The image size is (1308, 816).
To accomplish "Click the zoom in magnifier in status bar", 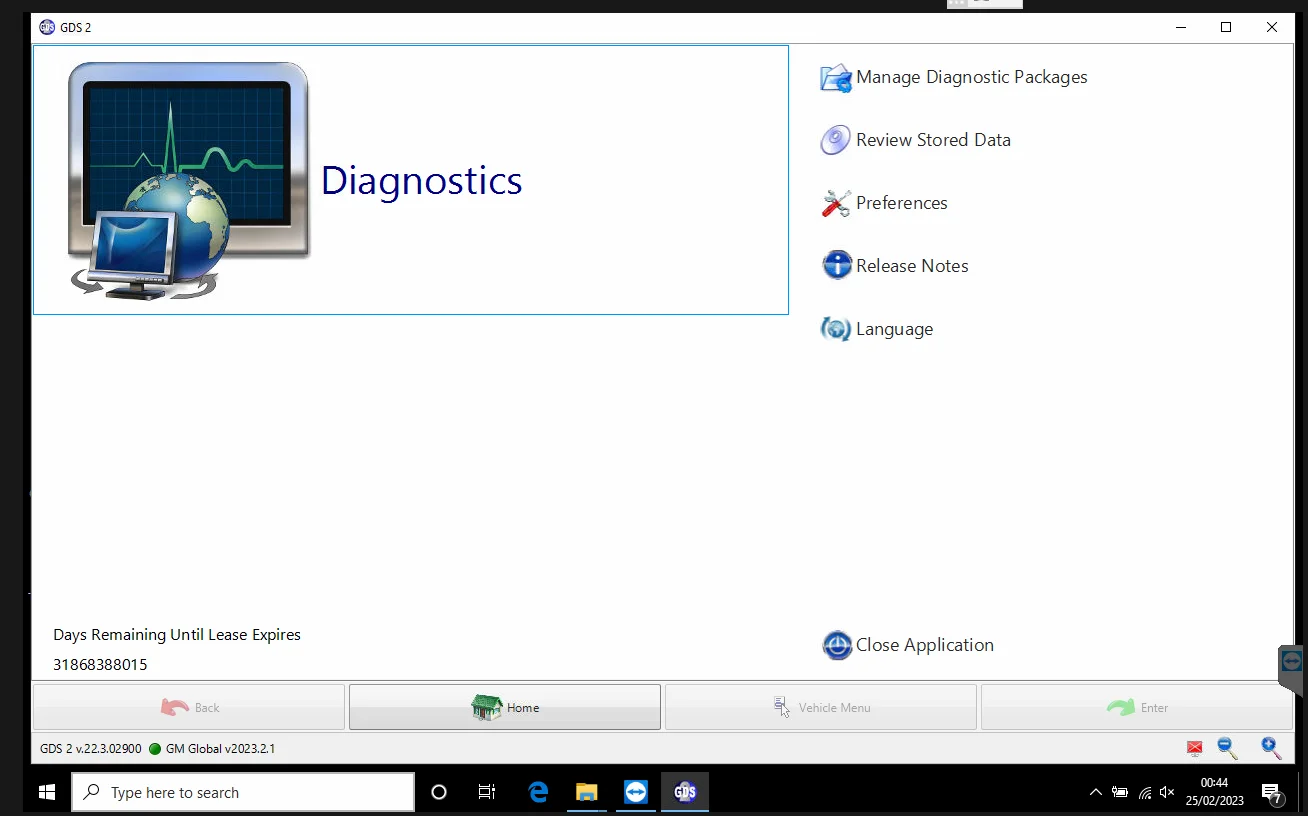I will [1270, 747].
